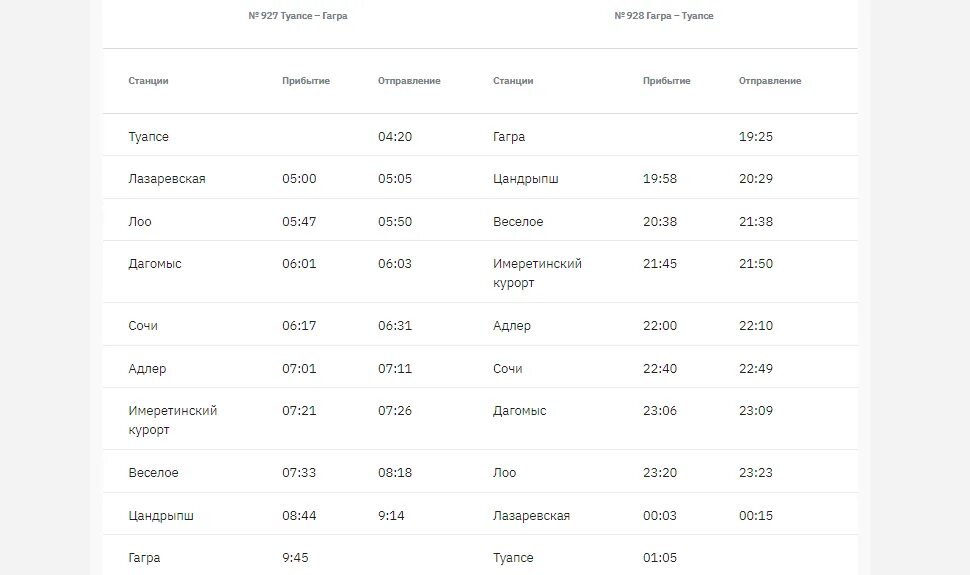Click the Лазаревская departure time 00:15

pos(756,516)
